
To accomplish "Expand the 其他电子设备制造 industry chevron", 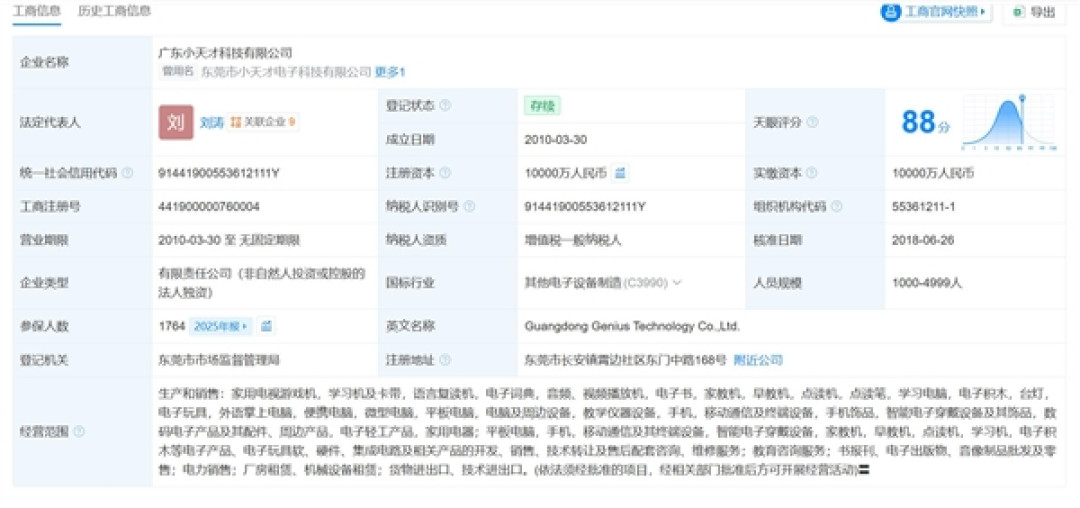I will [677, 282].
